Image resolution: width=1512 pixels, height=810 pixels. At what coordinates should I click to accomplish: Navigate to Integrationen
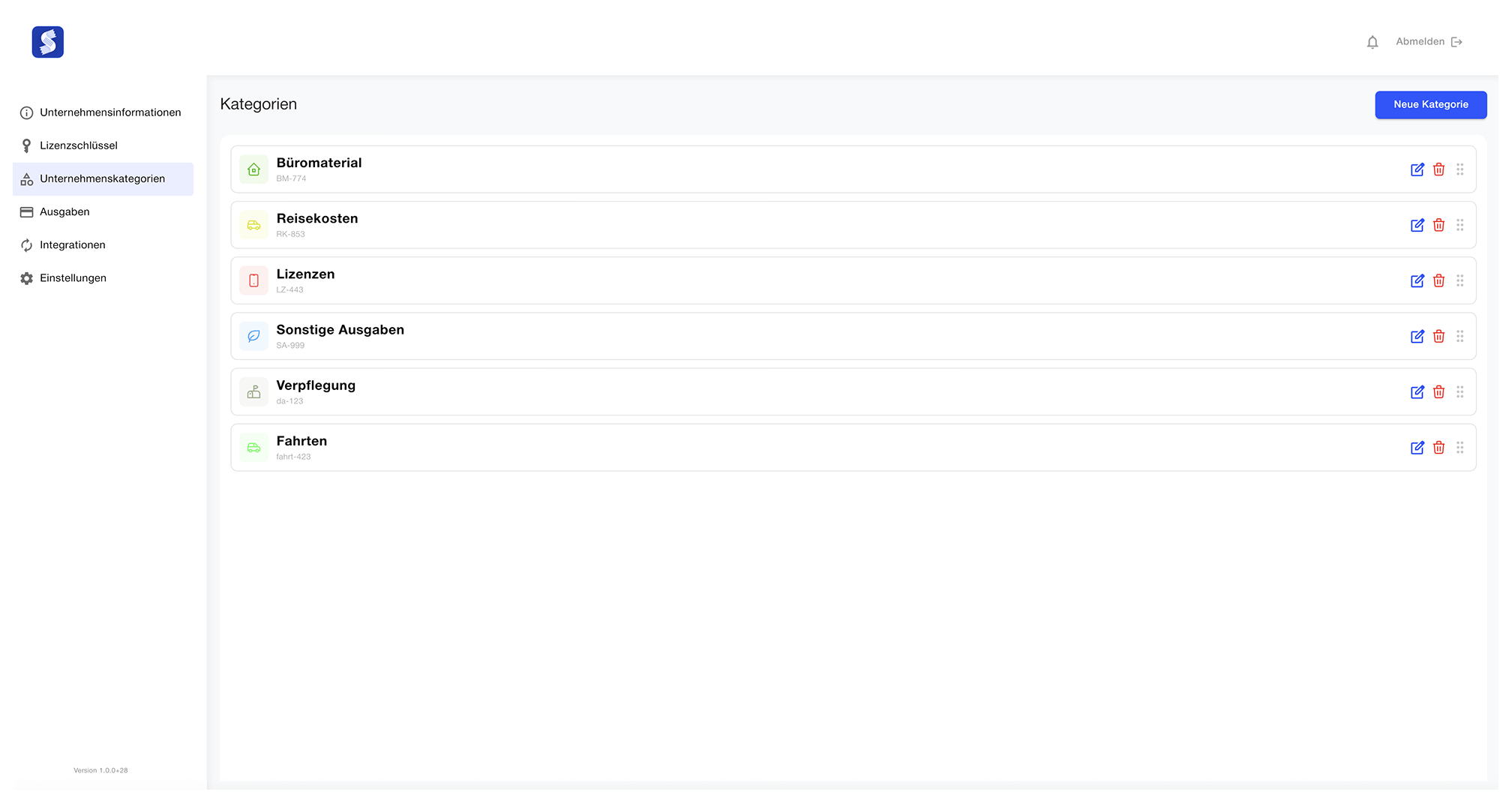coord(72,245)
